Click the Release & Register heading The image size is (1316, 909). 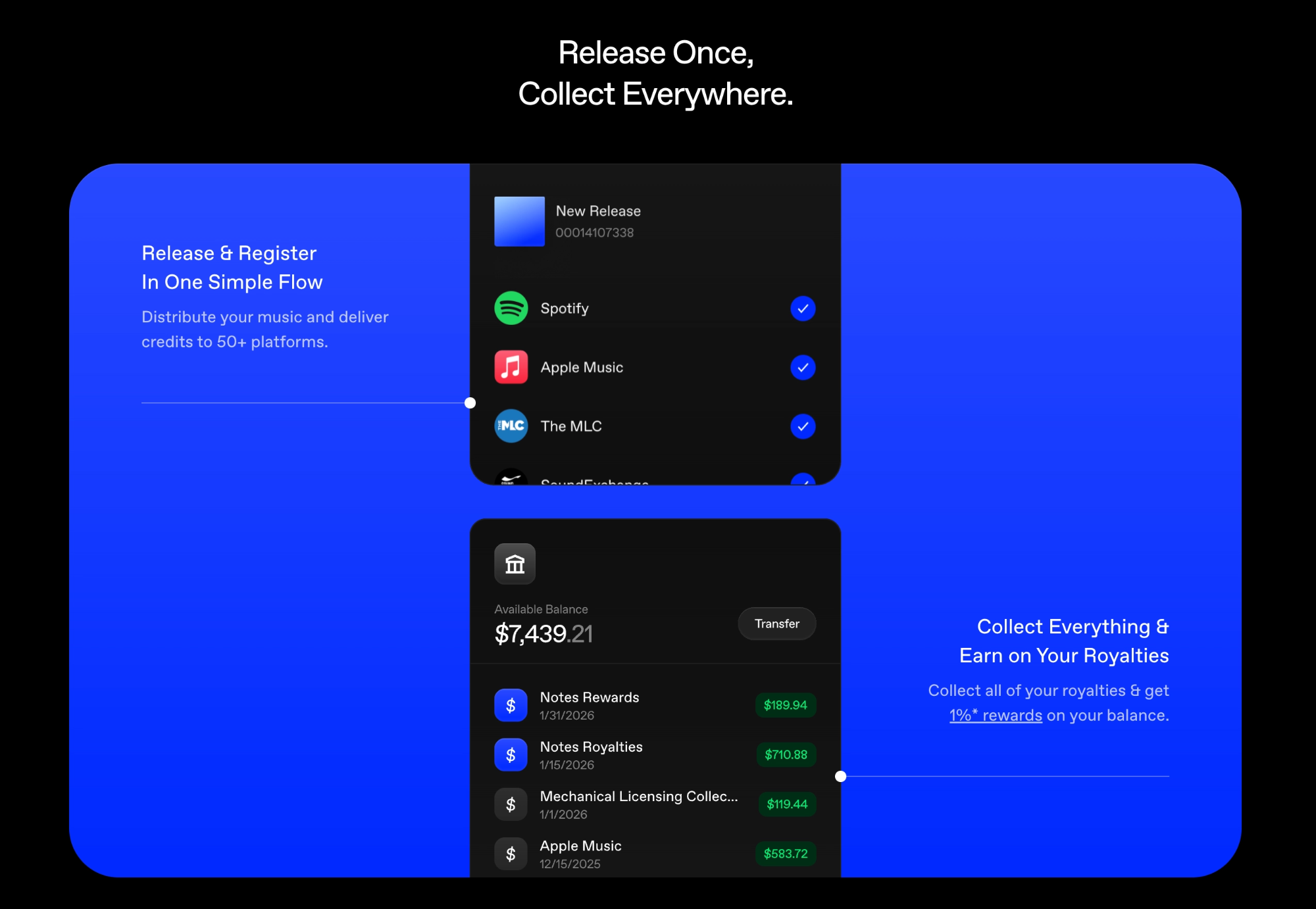[x=232, y=268]
